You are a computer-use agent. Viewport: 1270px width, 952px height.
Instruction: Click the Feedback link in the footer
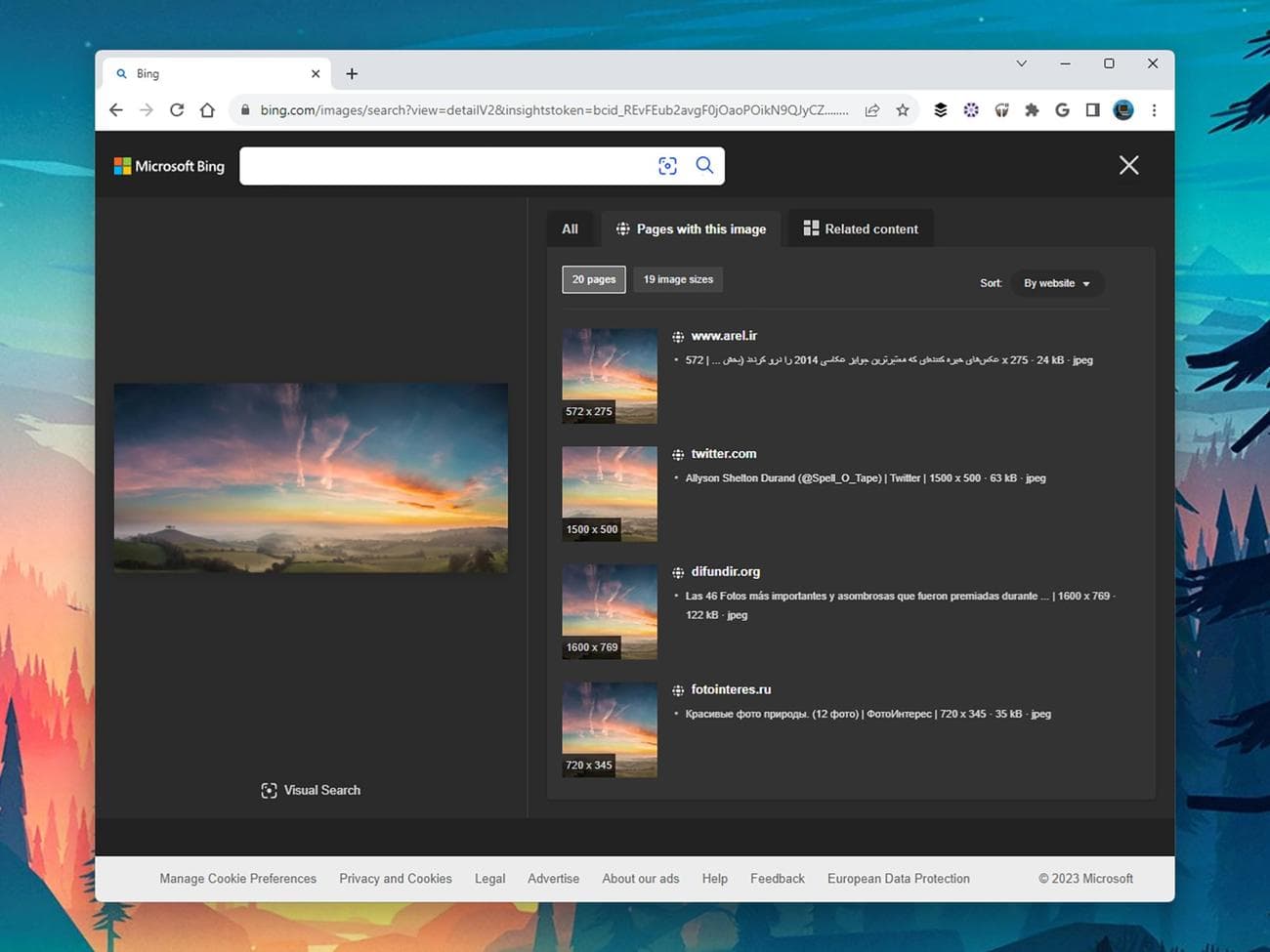[777, 878]
